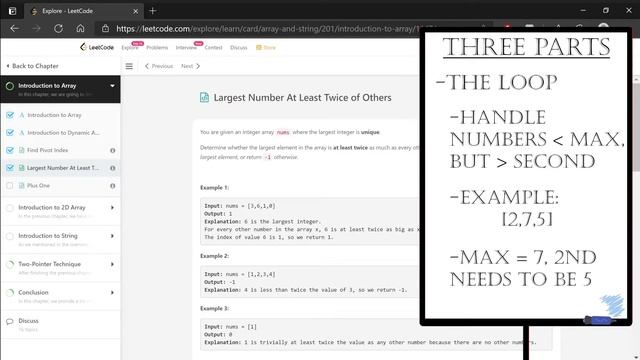Viewport: 640px width, 360px height.
Task: Open a new browser tab with plus
Action: pos(153,11)
